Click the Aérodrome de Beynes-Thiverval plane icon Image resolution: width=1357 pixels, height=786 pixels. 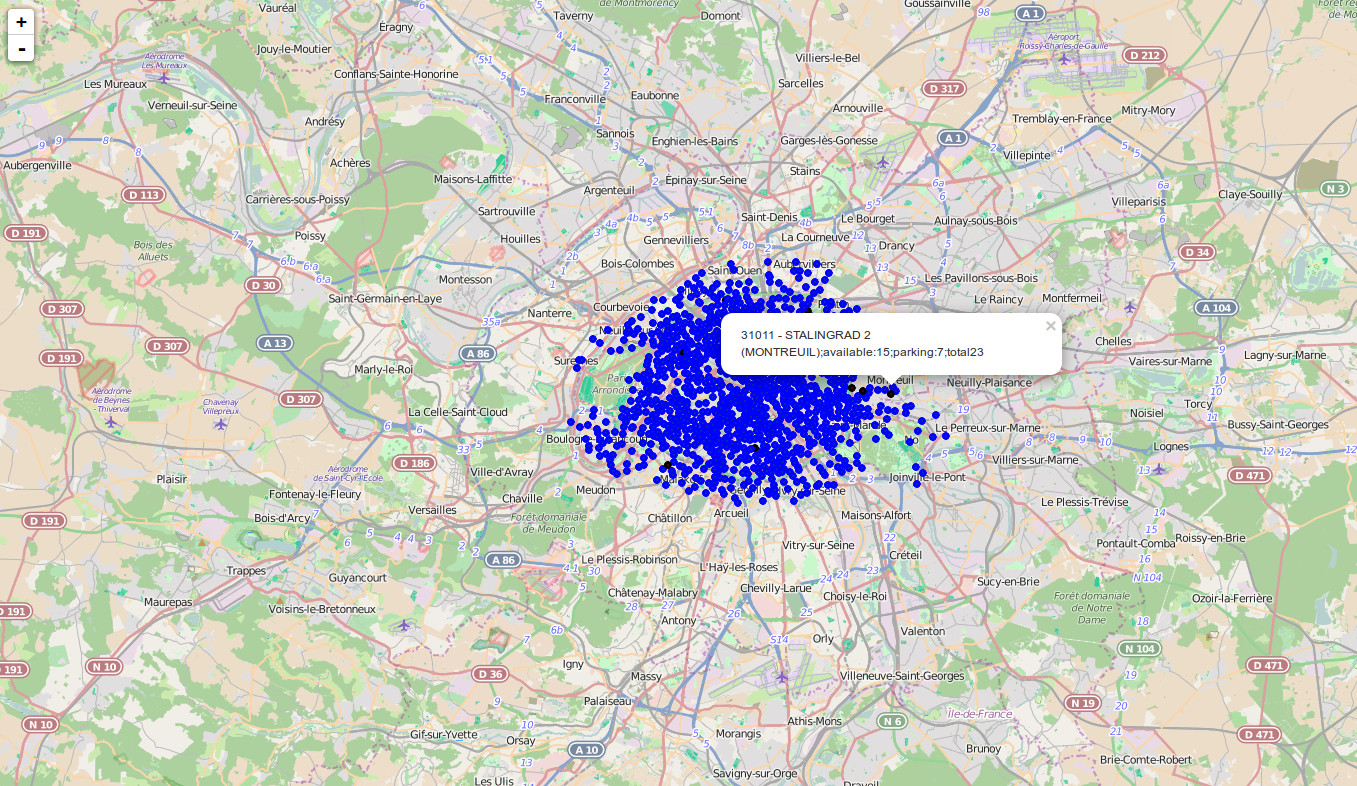pos(110,422)
